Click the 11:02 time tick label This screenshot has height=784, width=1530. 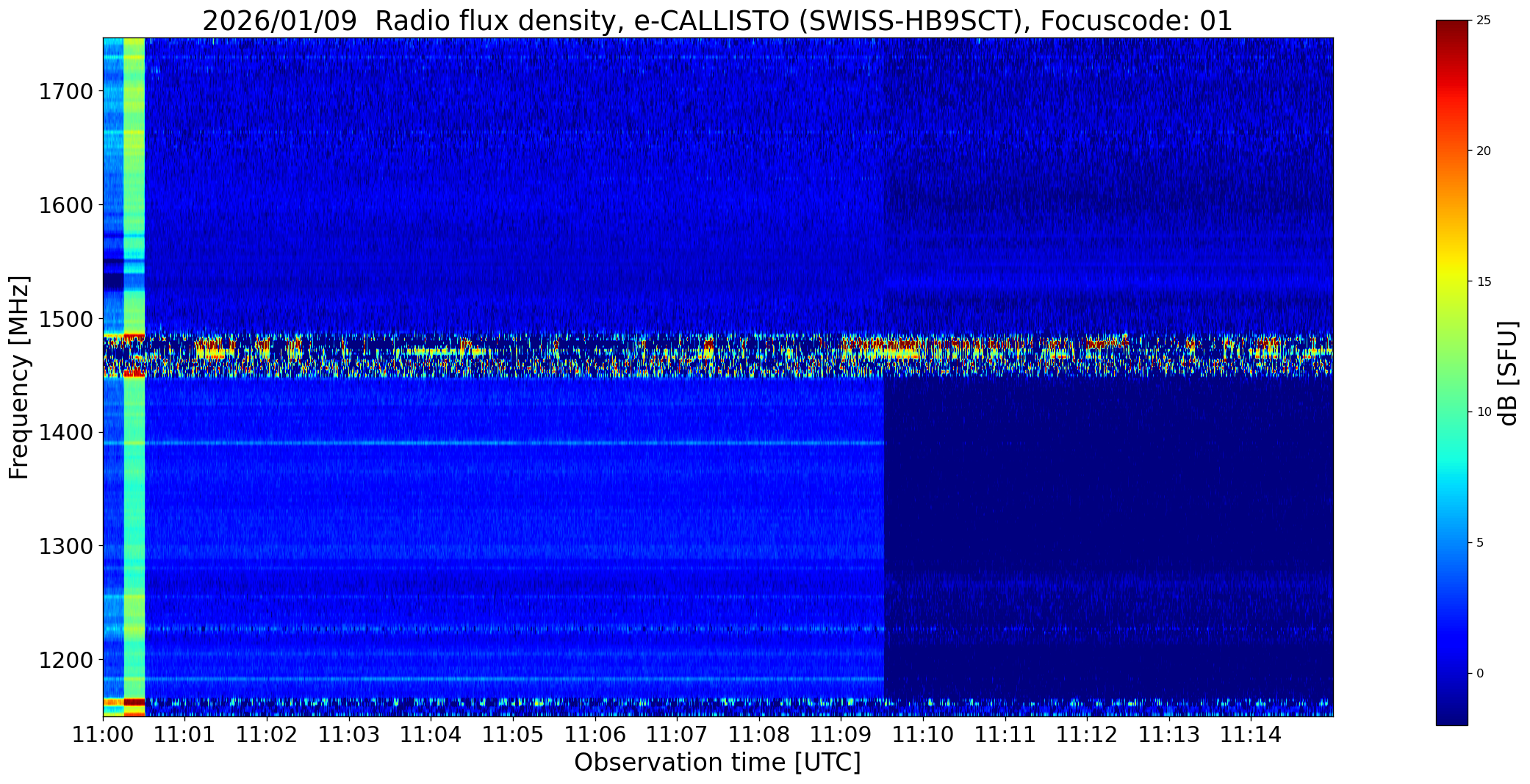pyautogui.click(x=267, y=734)
